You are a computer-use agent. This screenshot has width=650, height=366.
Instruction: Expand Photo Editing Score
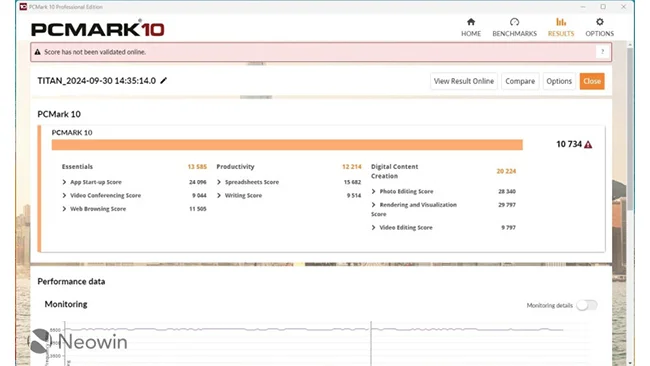374,191
